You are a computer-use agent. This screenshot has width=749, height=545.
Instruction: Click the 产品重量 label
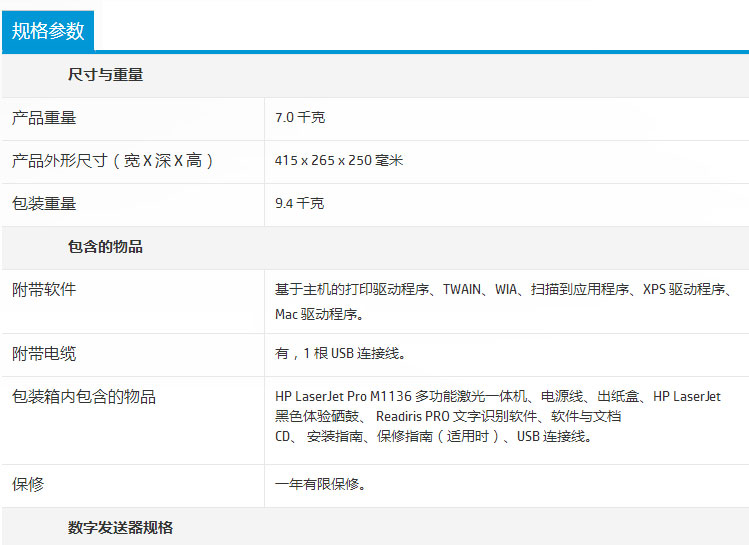point(44,118)
